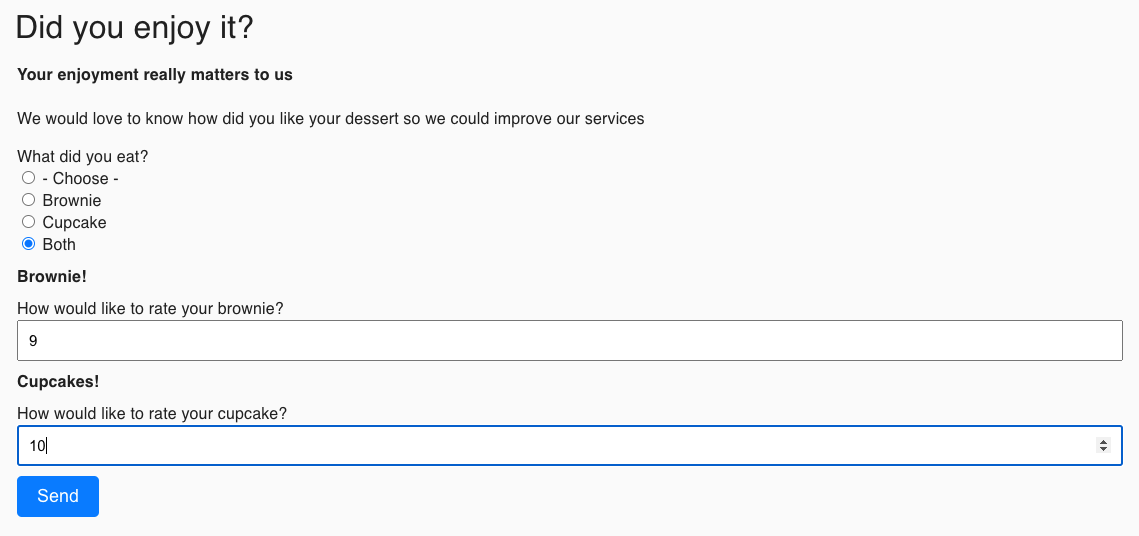This screenshot has width=1139, height=536.
Task: Click the brownie rating input field
Action: (x=570, y=341)
